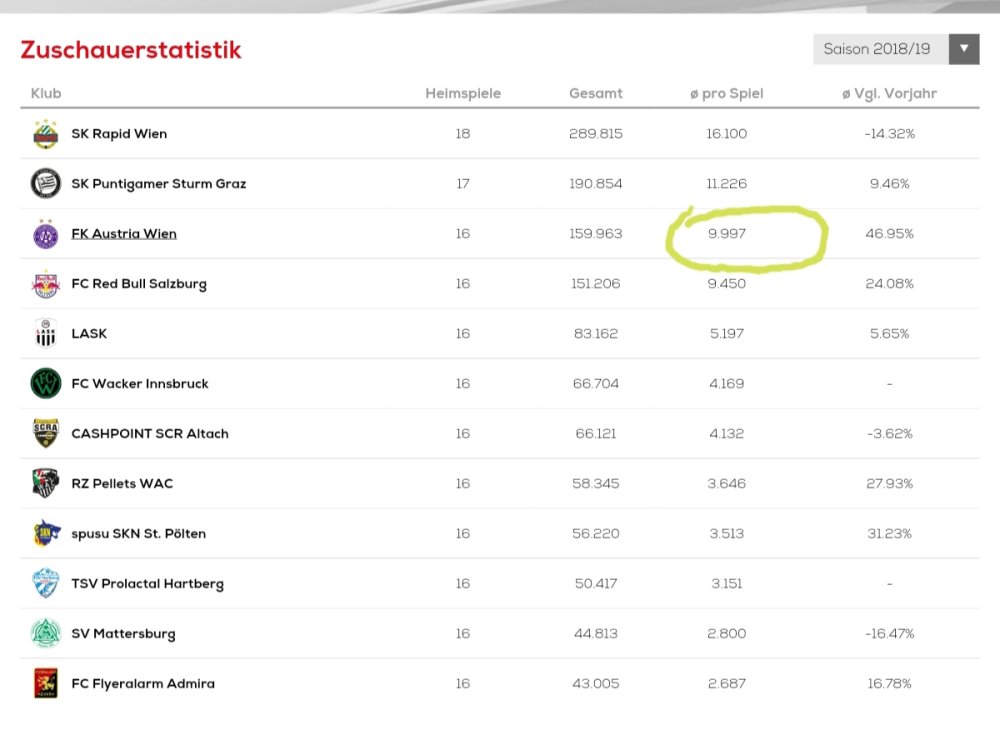Open FC Wacker Innsbruck name
Viewport: 1000px width, 755px height.
(x=140, y=383)
